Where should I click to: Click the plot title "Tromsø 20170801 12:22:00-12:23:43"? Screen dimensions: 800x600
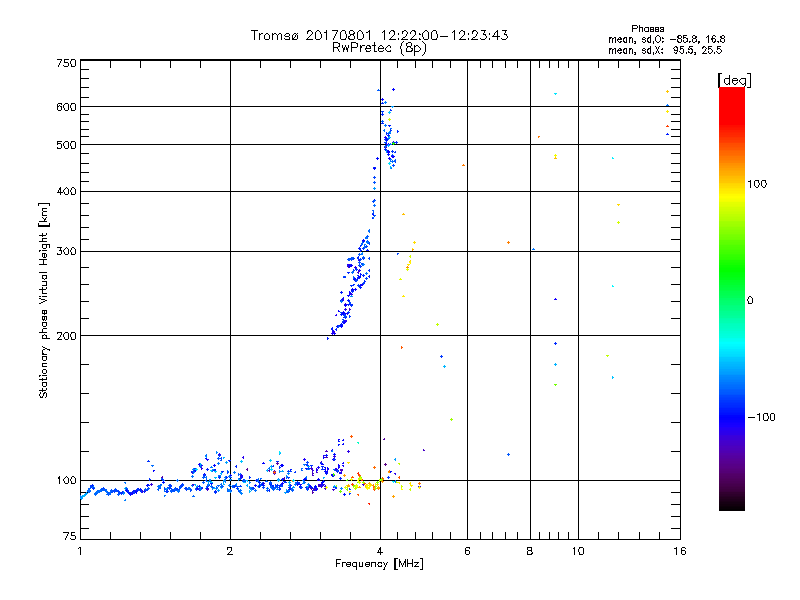pos(379,35)
